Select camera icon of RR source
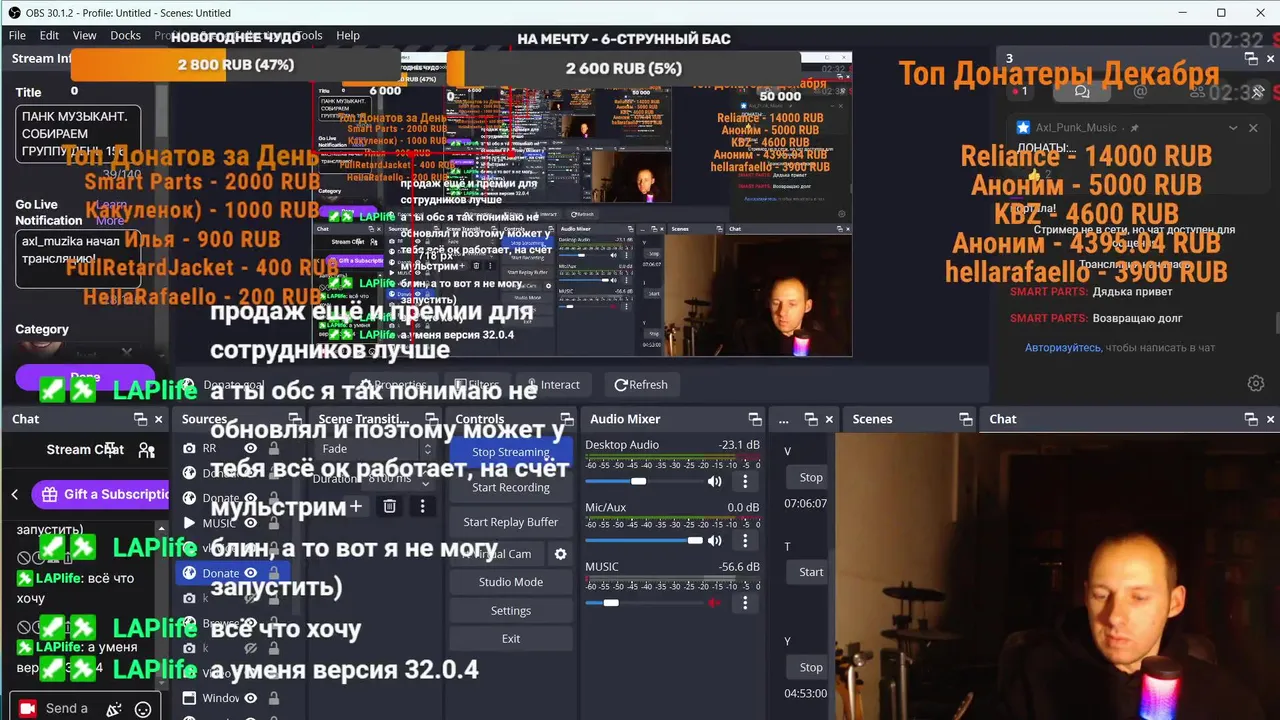The height and width of the screenshot is (720, 1280). coord(189,448)
